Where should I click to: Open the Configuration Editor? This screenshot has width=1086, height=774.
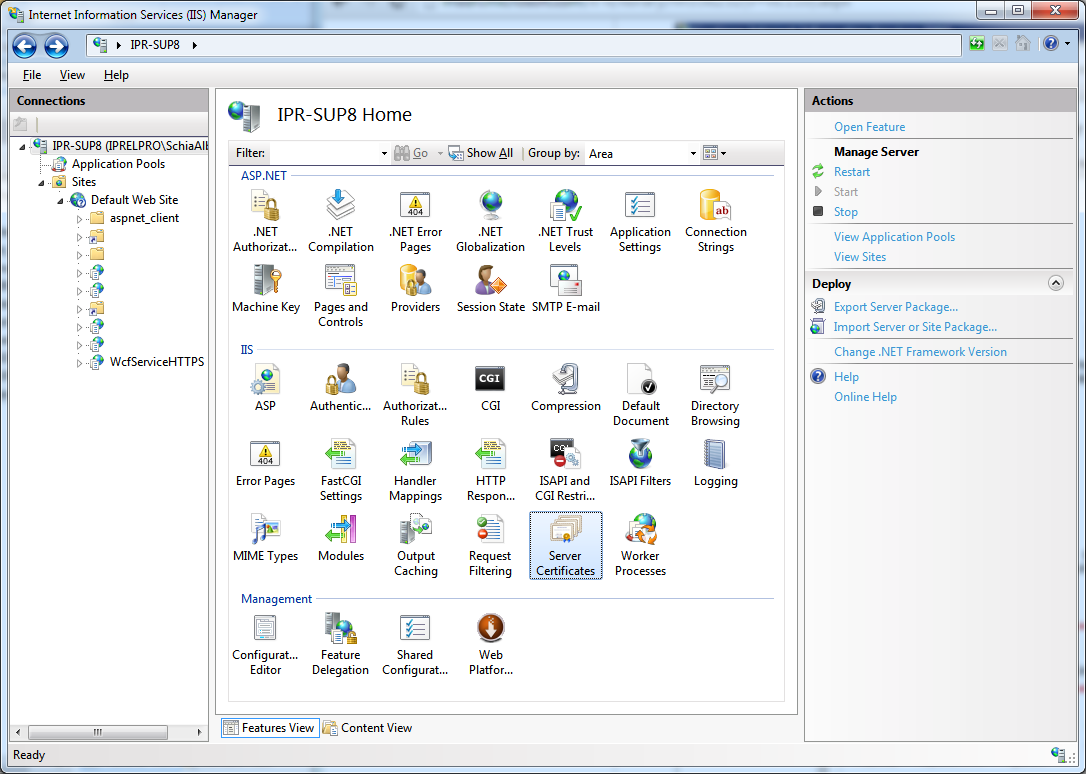[x=265, y=644]
